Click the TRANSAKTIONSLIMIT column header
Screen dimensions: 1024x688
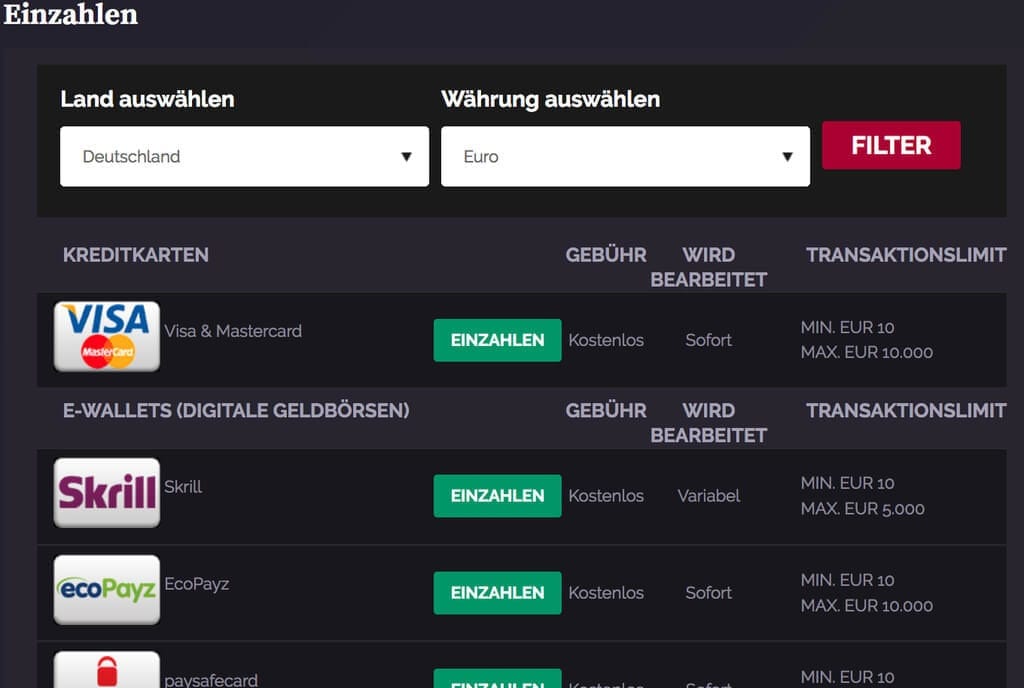(906, 255)
